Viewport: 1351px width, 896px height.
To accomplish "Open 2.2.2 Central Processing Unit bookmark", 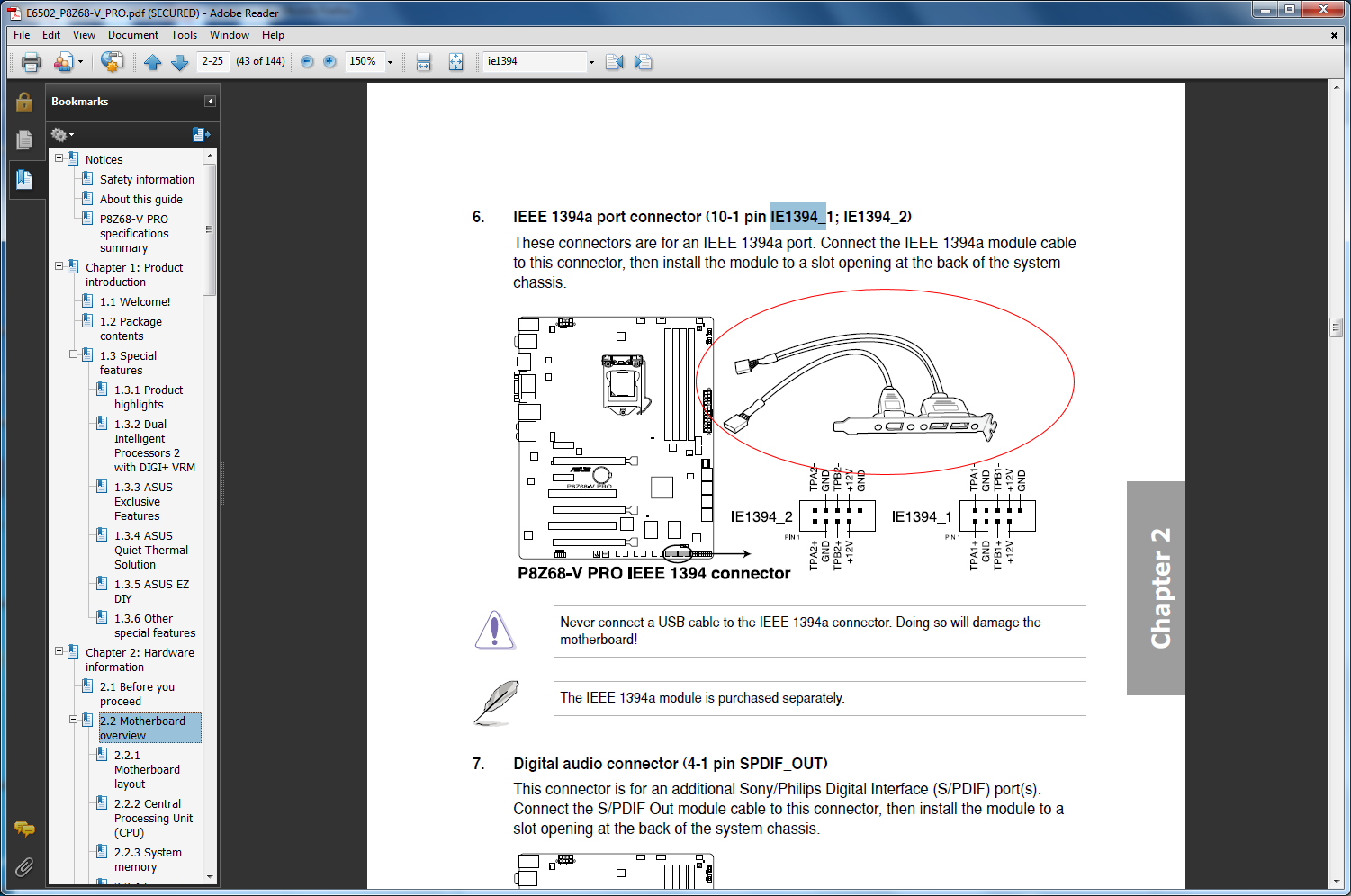I will (153, 819).
